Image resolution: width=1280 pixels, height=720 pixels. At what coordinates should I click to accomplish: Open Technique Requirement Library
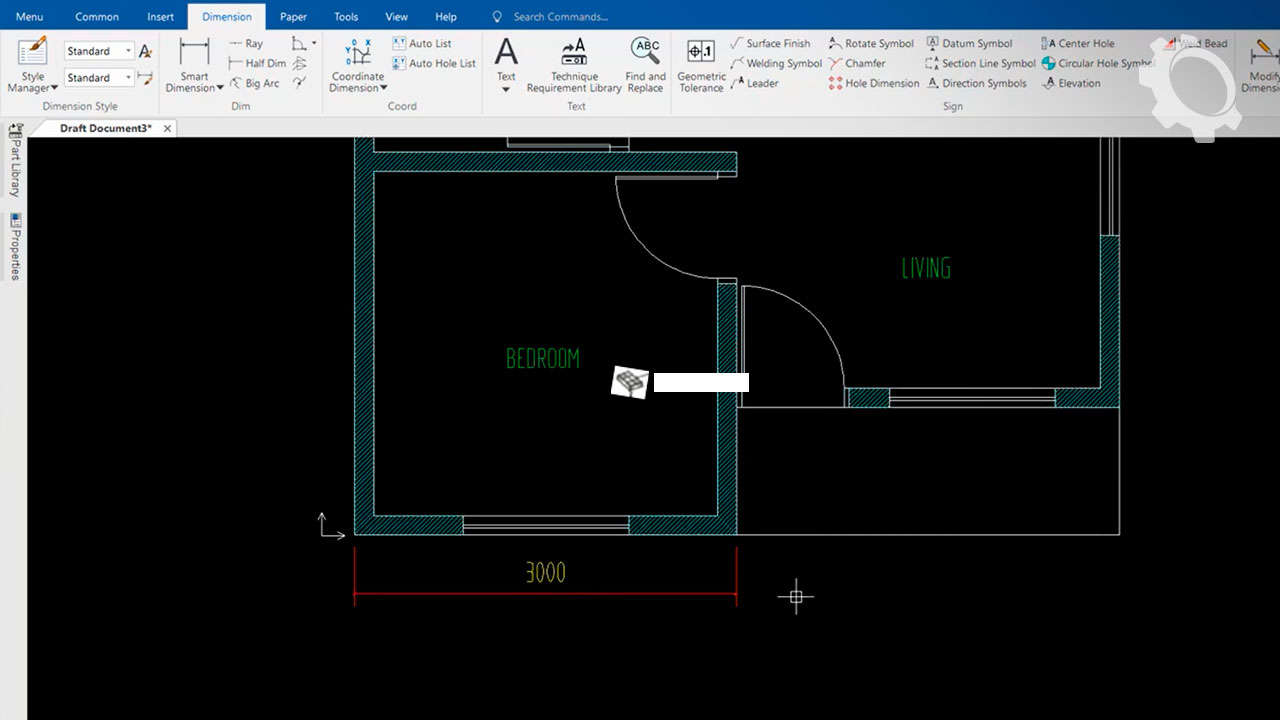[x=574, y=64]
